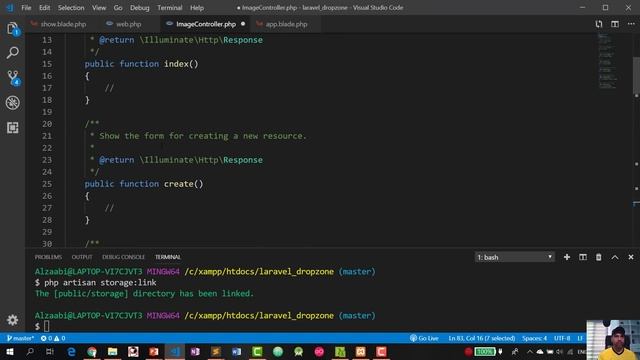This screenshot has width=640, height=360.
Task: Select the TERMINAL panel tab
Action: click(168, 257)
